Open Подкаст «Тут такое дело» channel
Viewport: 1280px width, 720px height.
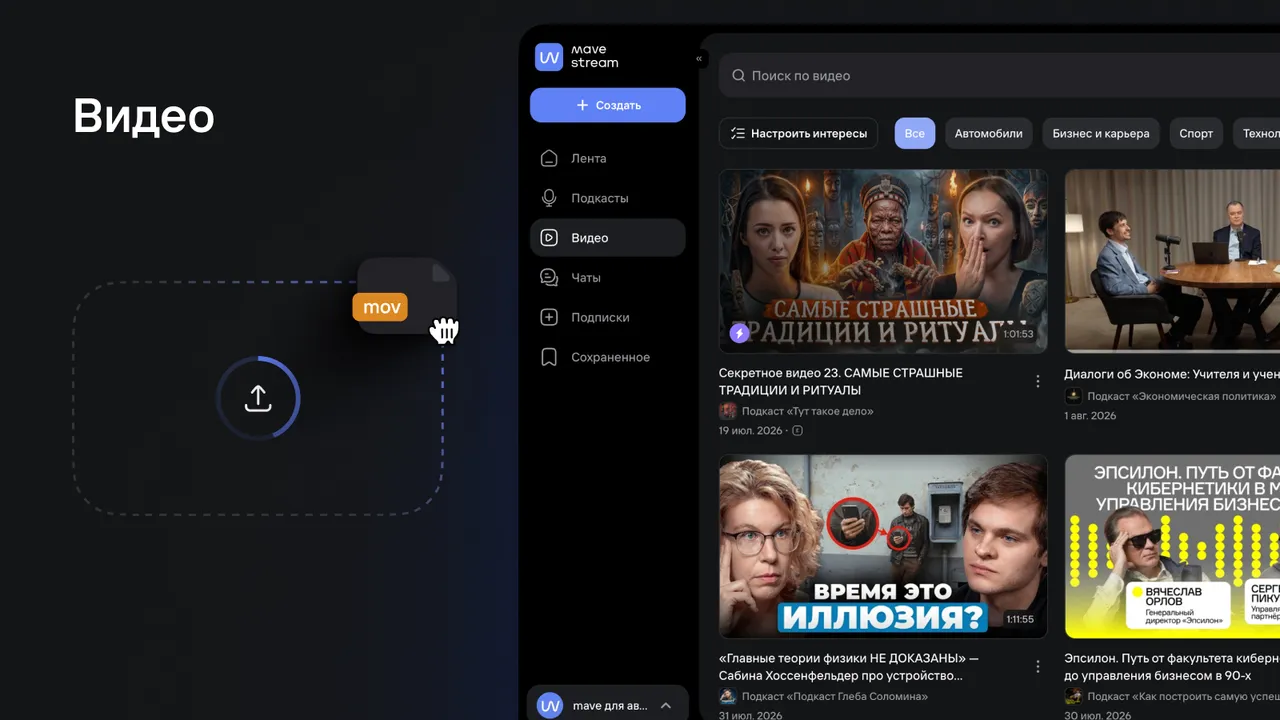(808, 411)
